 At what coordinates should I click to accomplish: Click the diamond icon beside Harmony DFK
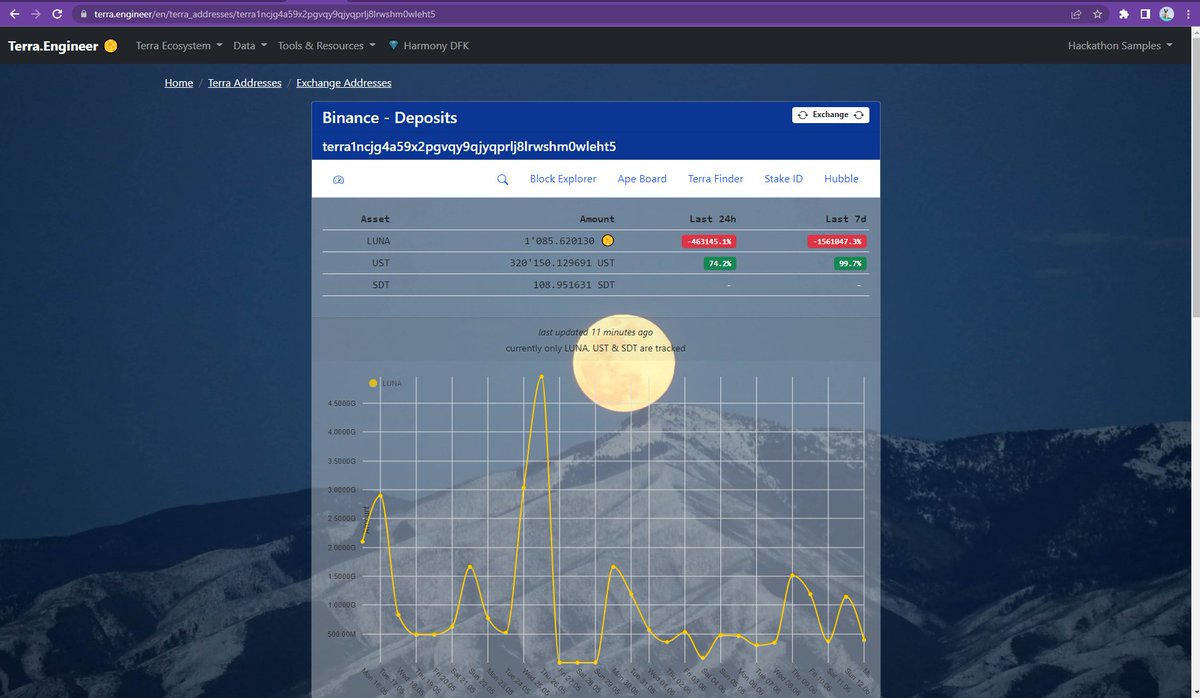[x=393, y=46]
